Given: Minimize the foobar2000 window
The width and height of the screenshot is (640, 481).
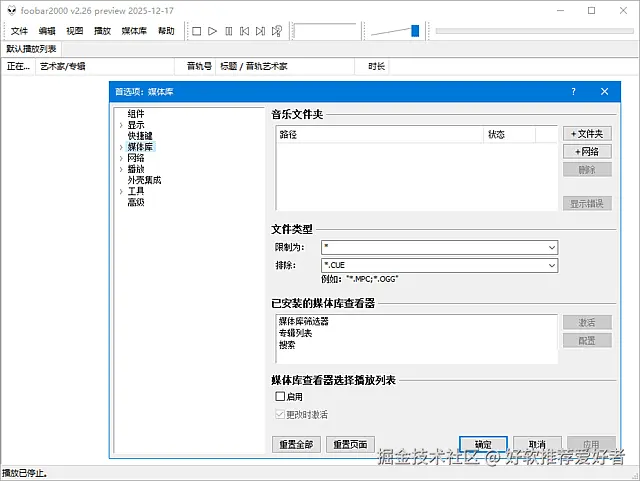Looking at the screenshot, I should 560,11.
